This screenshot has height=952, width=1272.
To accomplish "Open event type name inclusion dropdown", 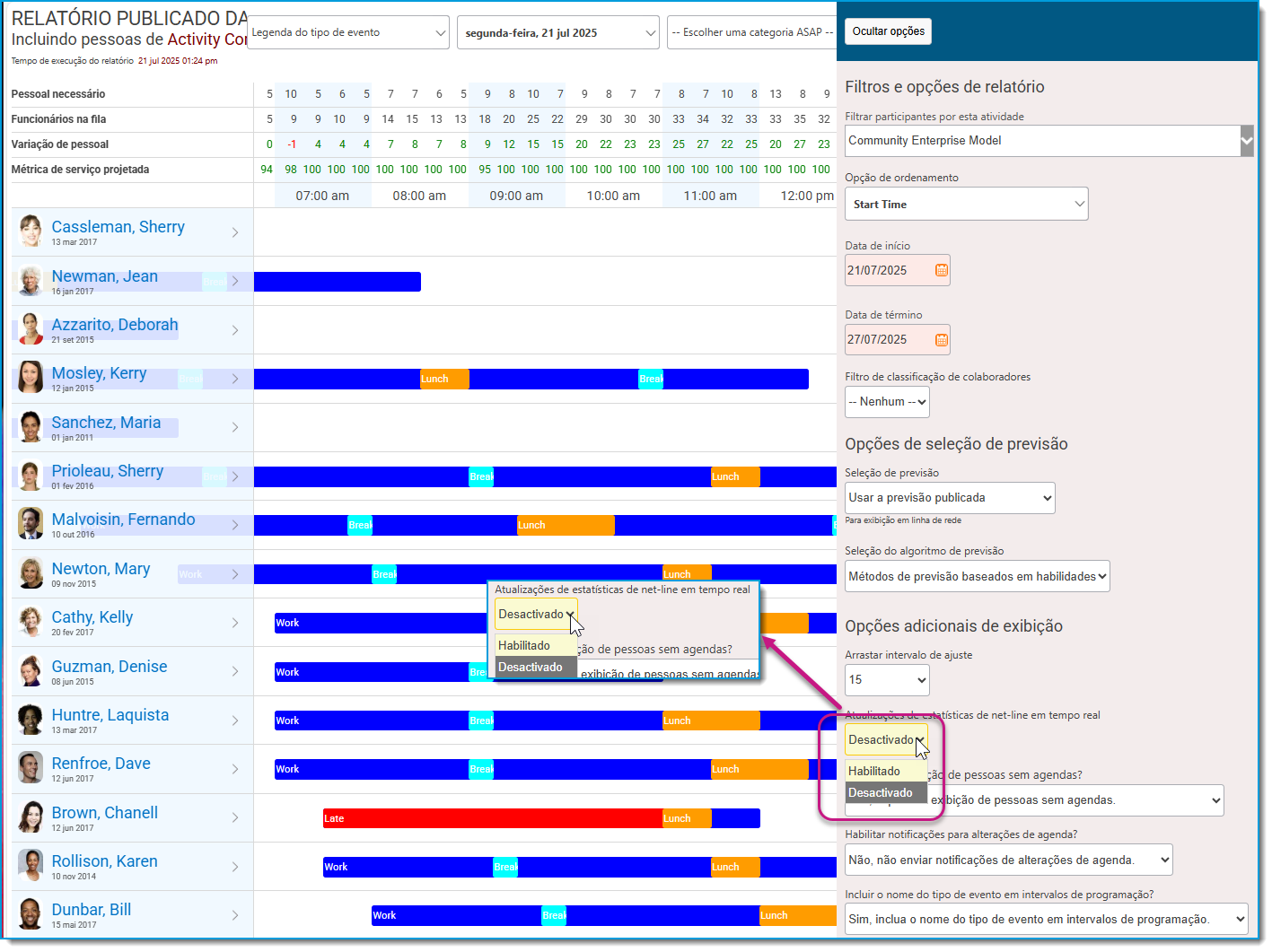I will (x=1047, y=919).
